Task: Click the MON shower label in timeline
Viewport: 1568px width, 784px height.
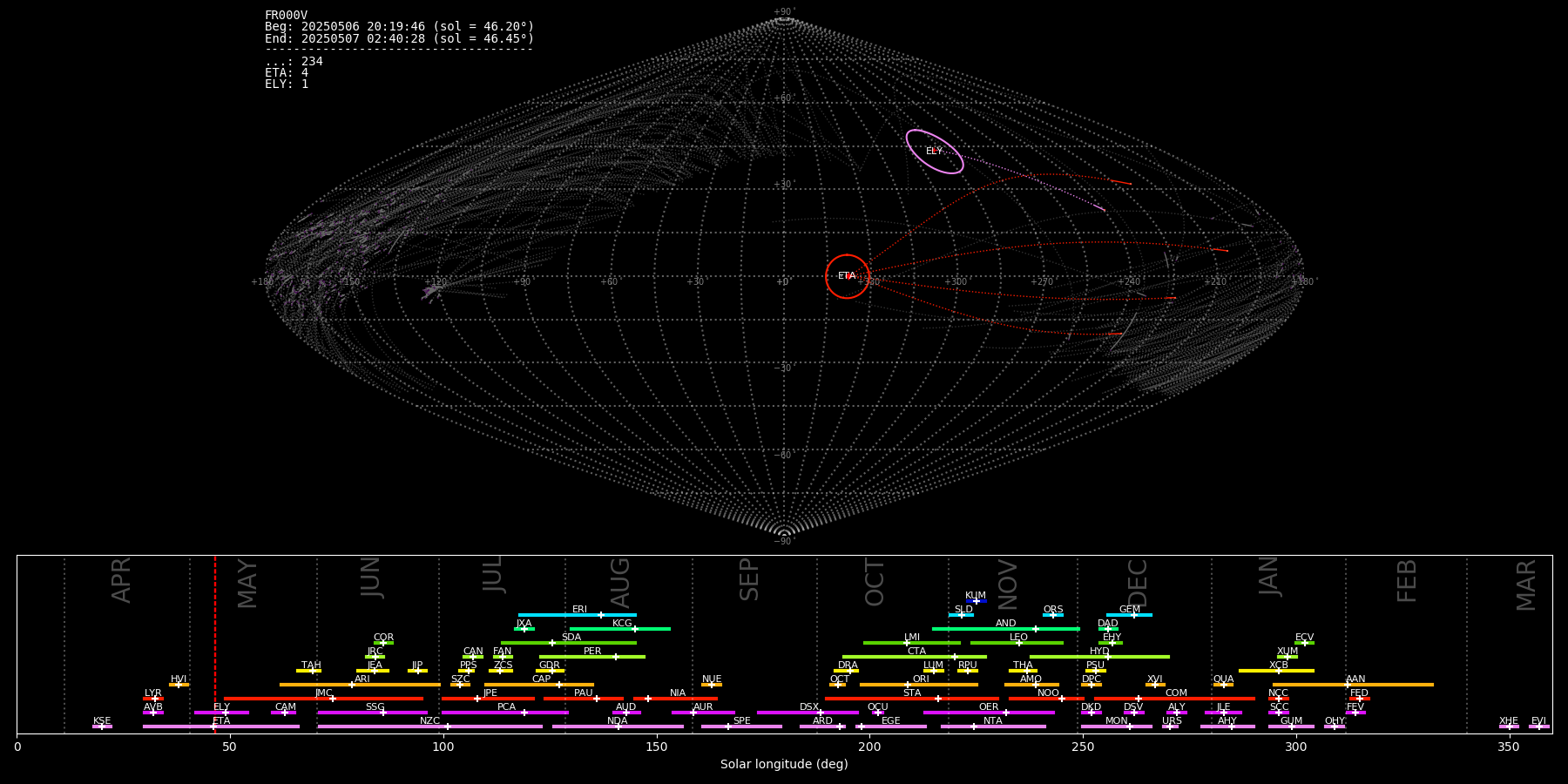Action: point(1116,721)
